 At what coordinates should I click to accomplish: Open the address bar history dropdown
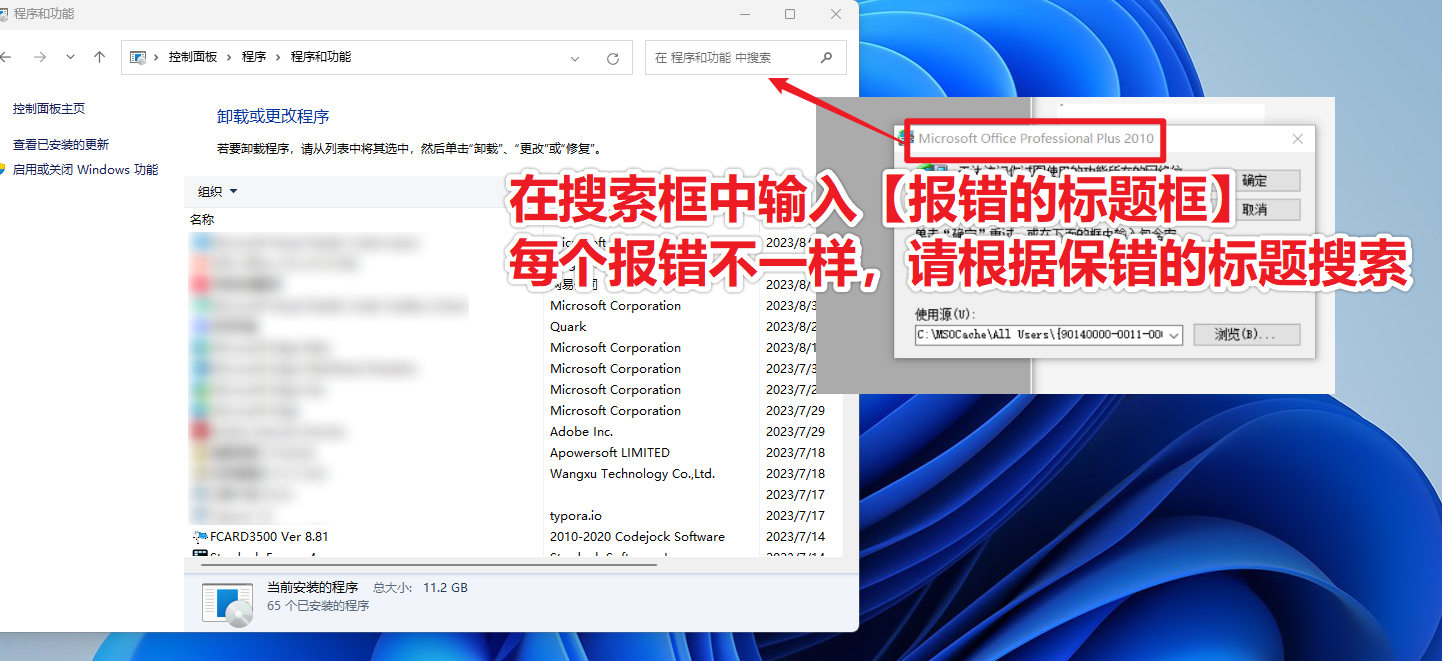tap(575, 58)
